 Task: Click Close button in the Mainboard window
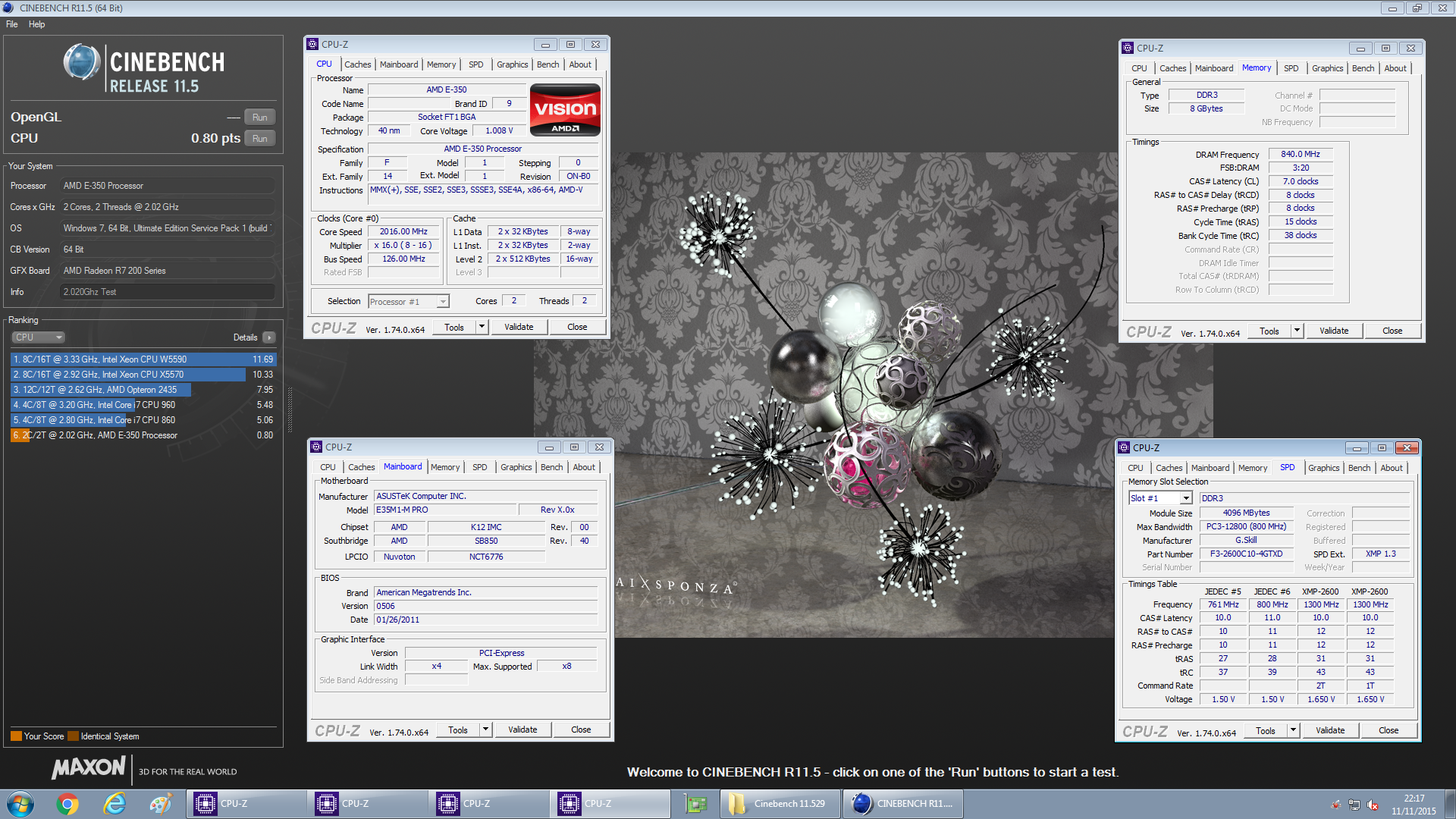[x=581, y=730]
